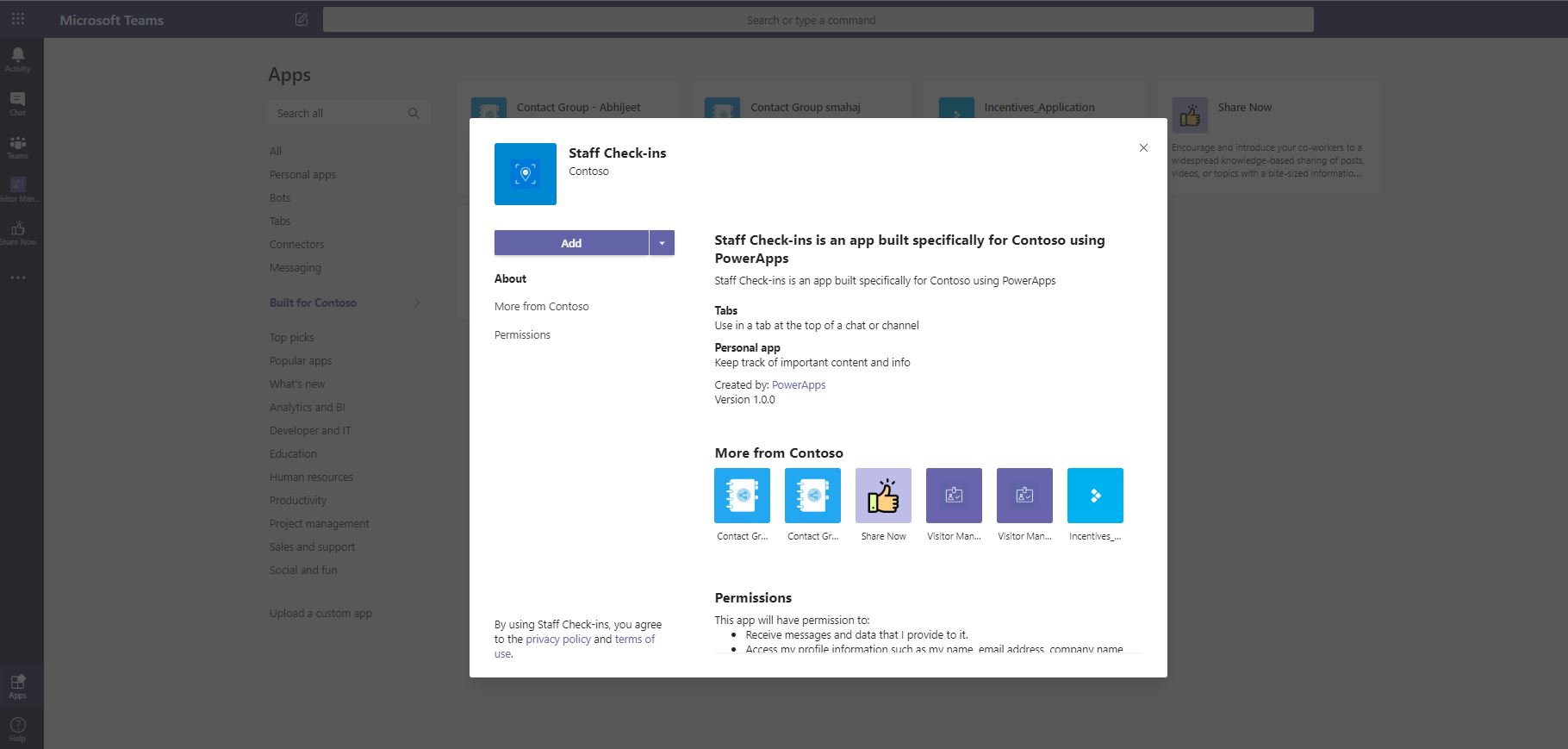Screen dimensions: 1568x749
Task: Expand the Built for Contoso chevron
Action: click(x=417, y=303)
